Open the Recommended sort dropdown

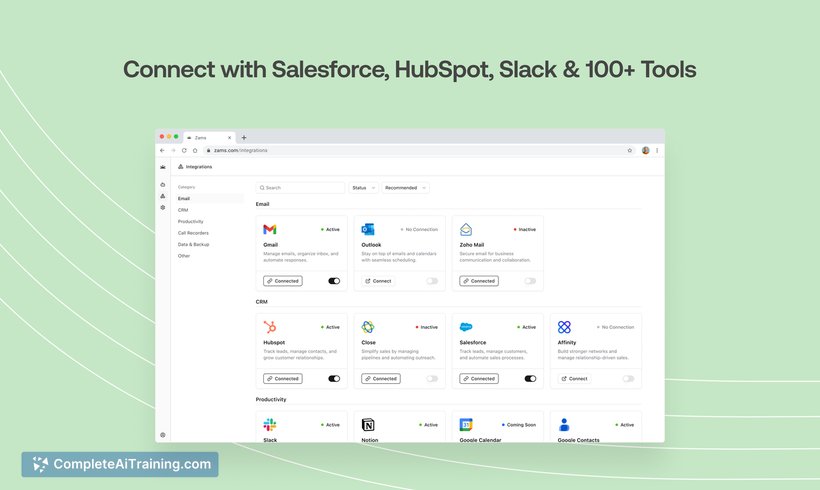[405, 188]
